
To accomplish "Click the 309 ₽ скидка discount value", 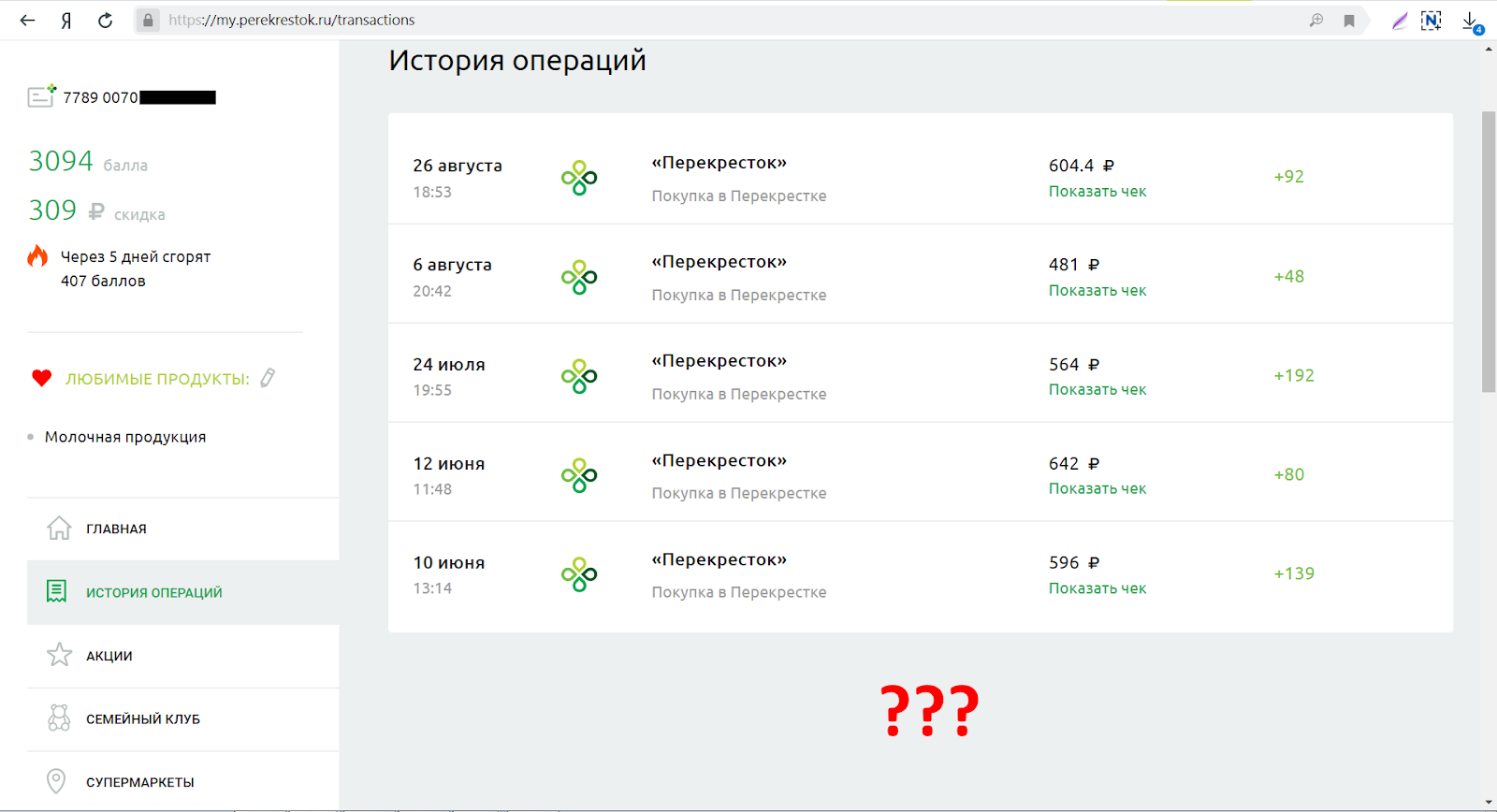I will (96, 210).
